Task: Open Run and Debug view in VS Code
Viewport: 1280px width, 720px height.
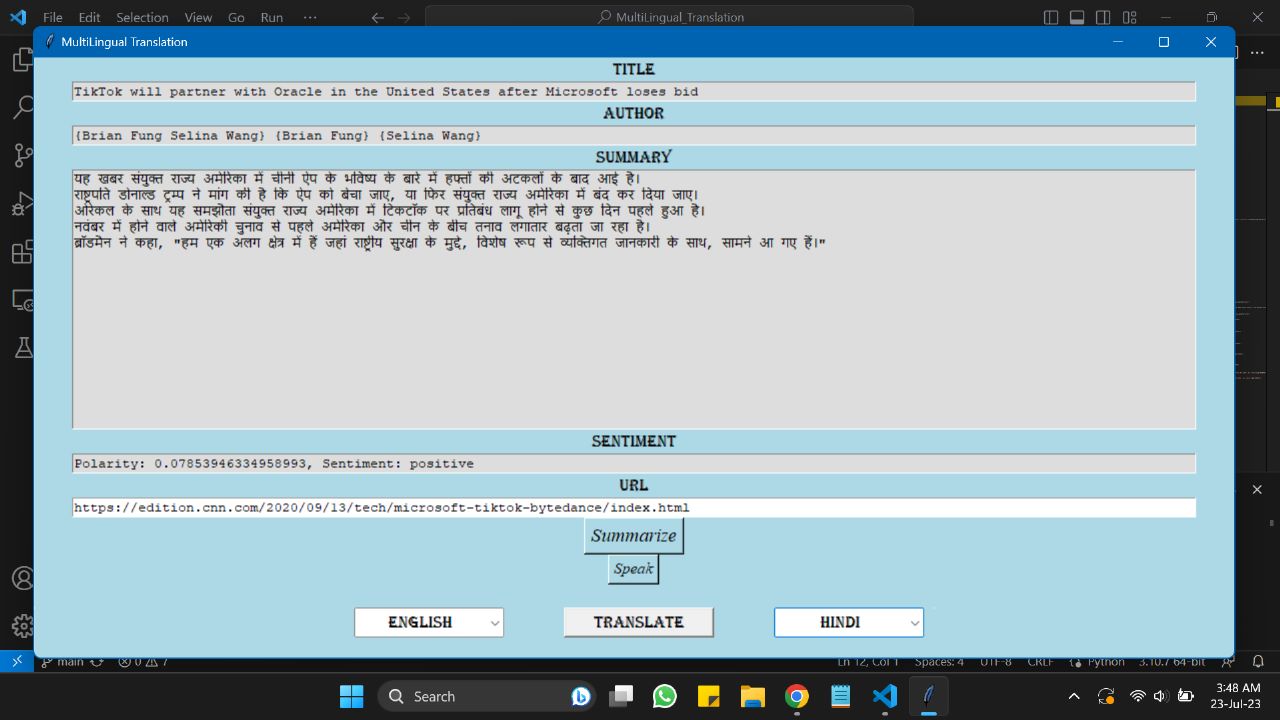Action: pyautogui.click(x=22, y=204)
